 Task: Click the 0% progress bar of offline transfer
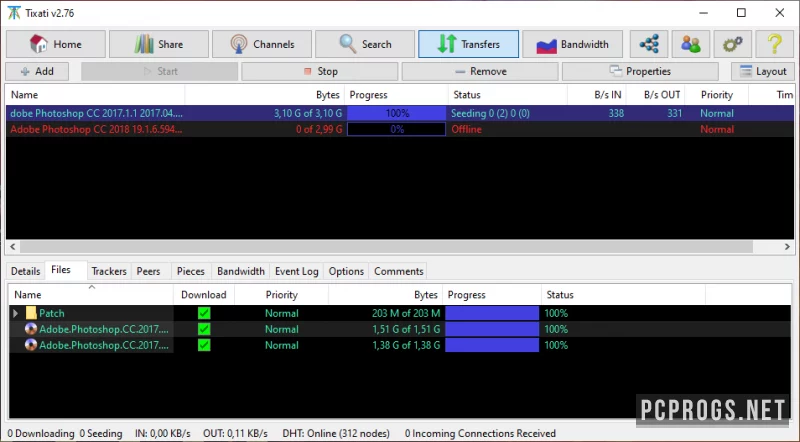point(396,129)
